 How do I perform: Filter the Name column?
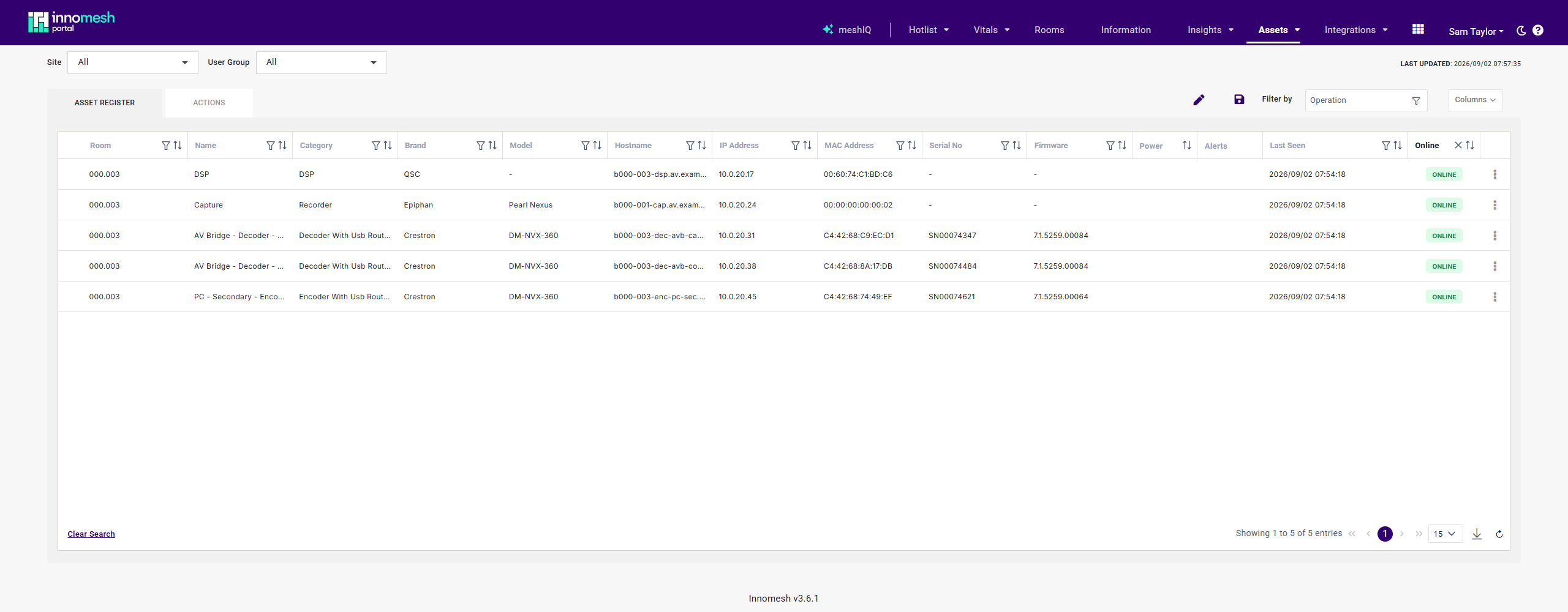pos(271,146)
